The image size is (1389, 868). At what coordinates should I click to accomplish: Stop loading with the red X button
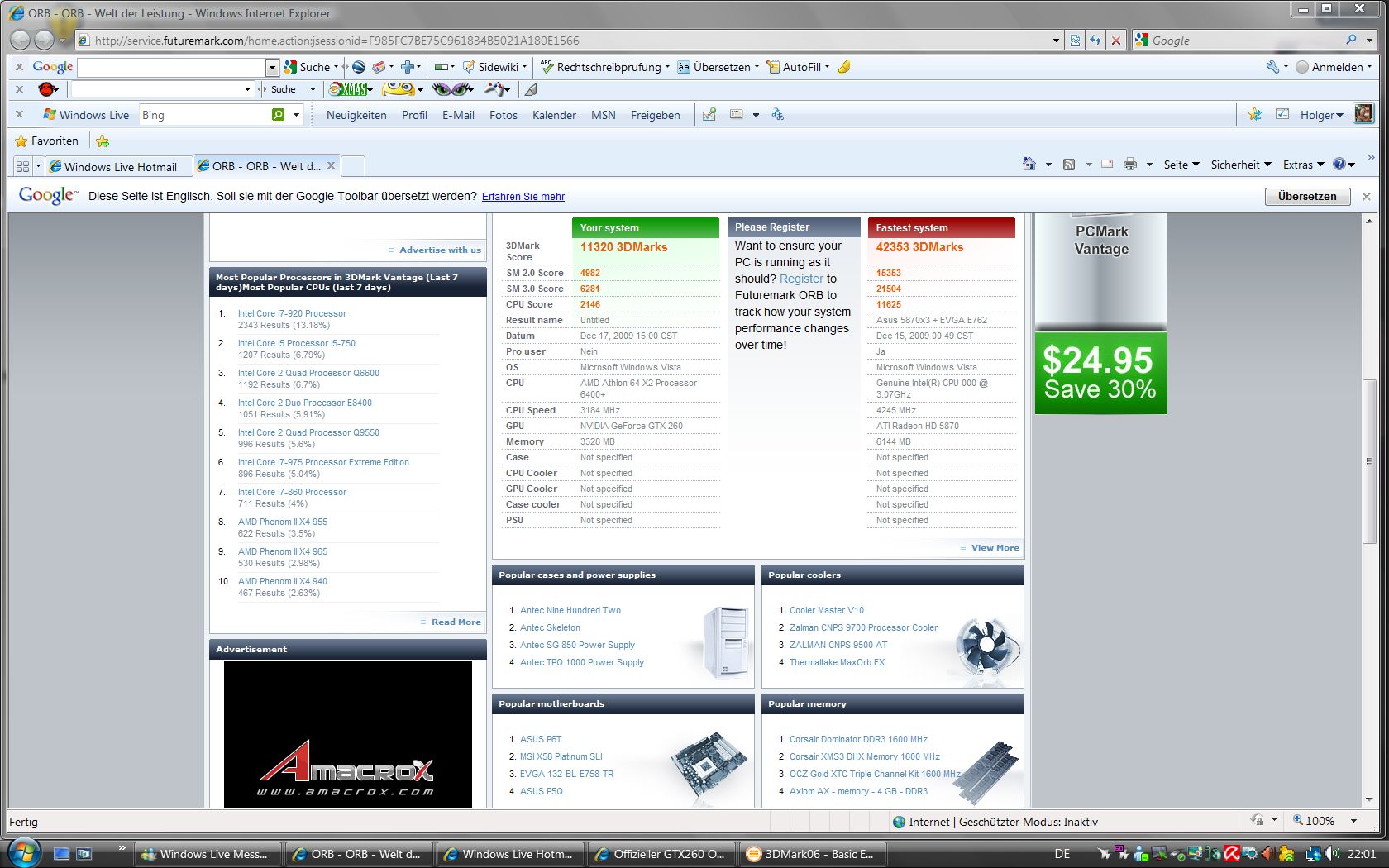click(x=1116, y=40)
